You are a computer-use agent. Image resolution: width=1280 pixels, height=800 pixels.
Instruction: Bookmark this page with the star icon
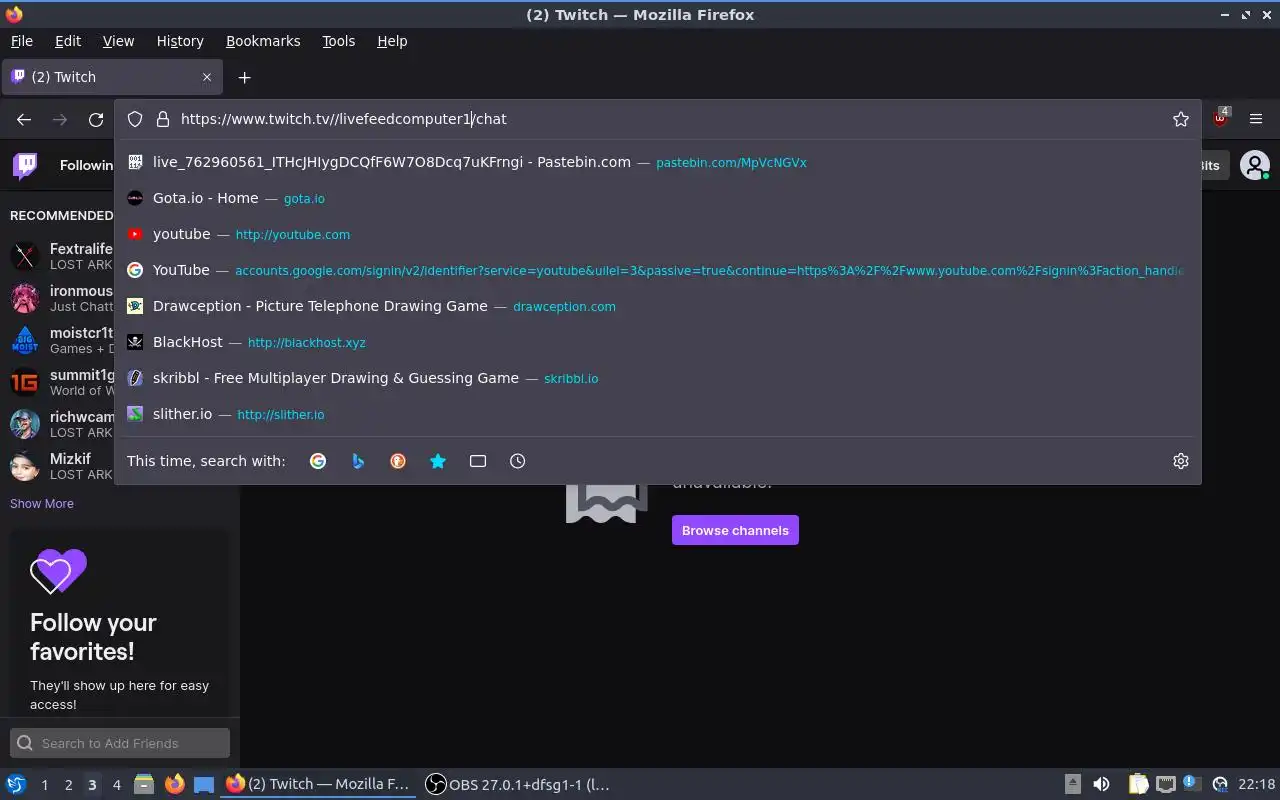(x=1181, y=119)
